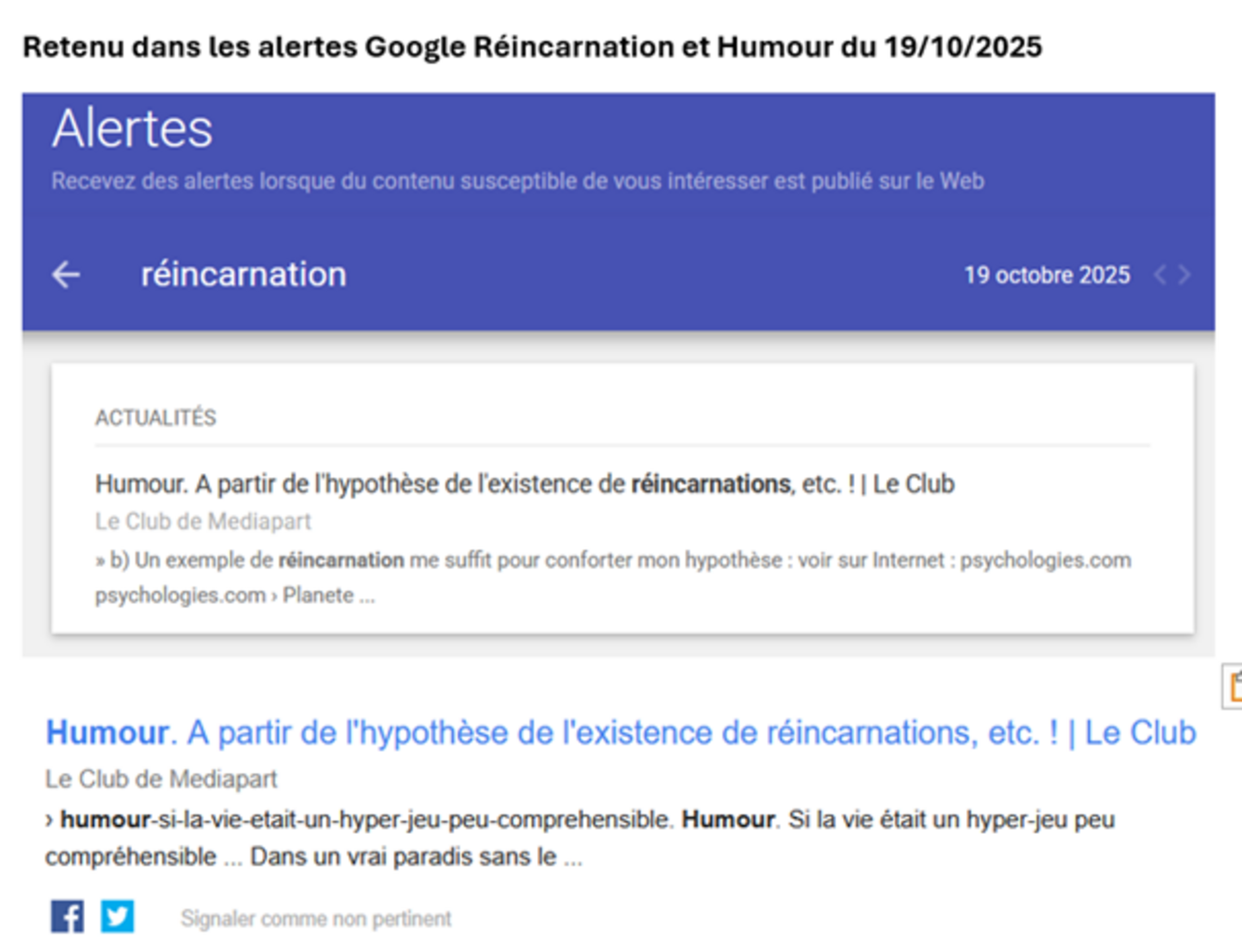The height and width of the screenshot is (952, 1242).
Task: Open the news card headline about réincarnations
Action: pos(524,485)
